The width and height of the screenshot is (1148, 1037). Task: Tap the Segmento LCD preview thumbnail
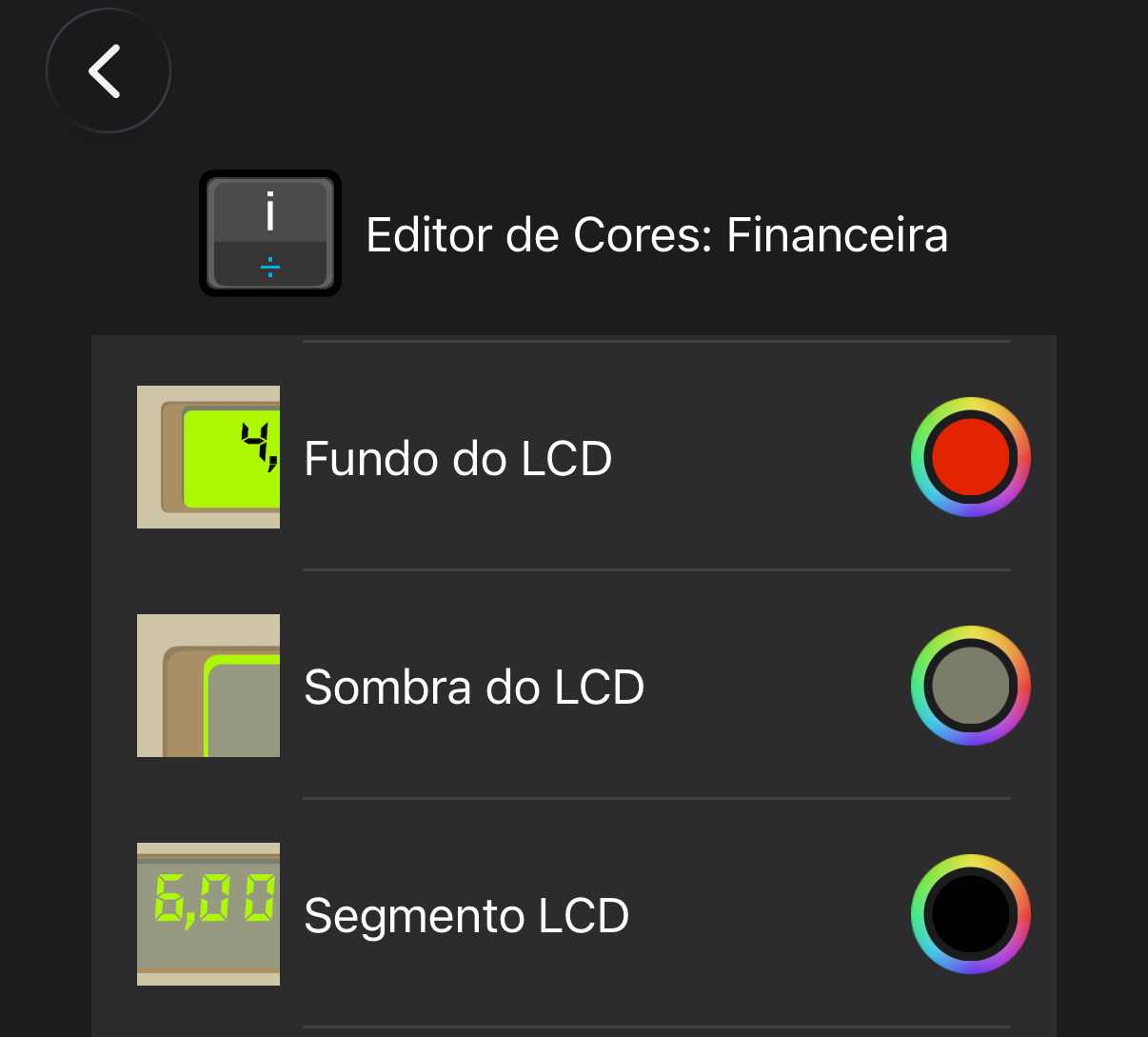[208, 914]
